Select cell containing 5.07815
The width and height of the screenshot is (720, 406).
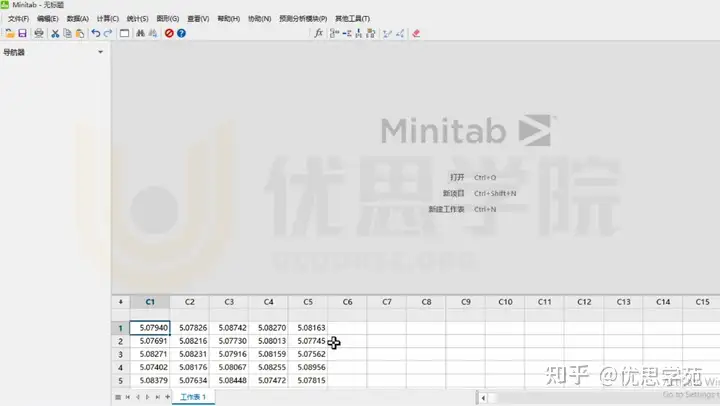pyautogui.click(x=308, y=381)
